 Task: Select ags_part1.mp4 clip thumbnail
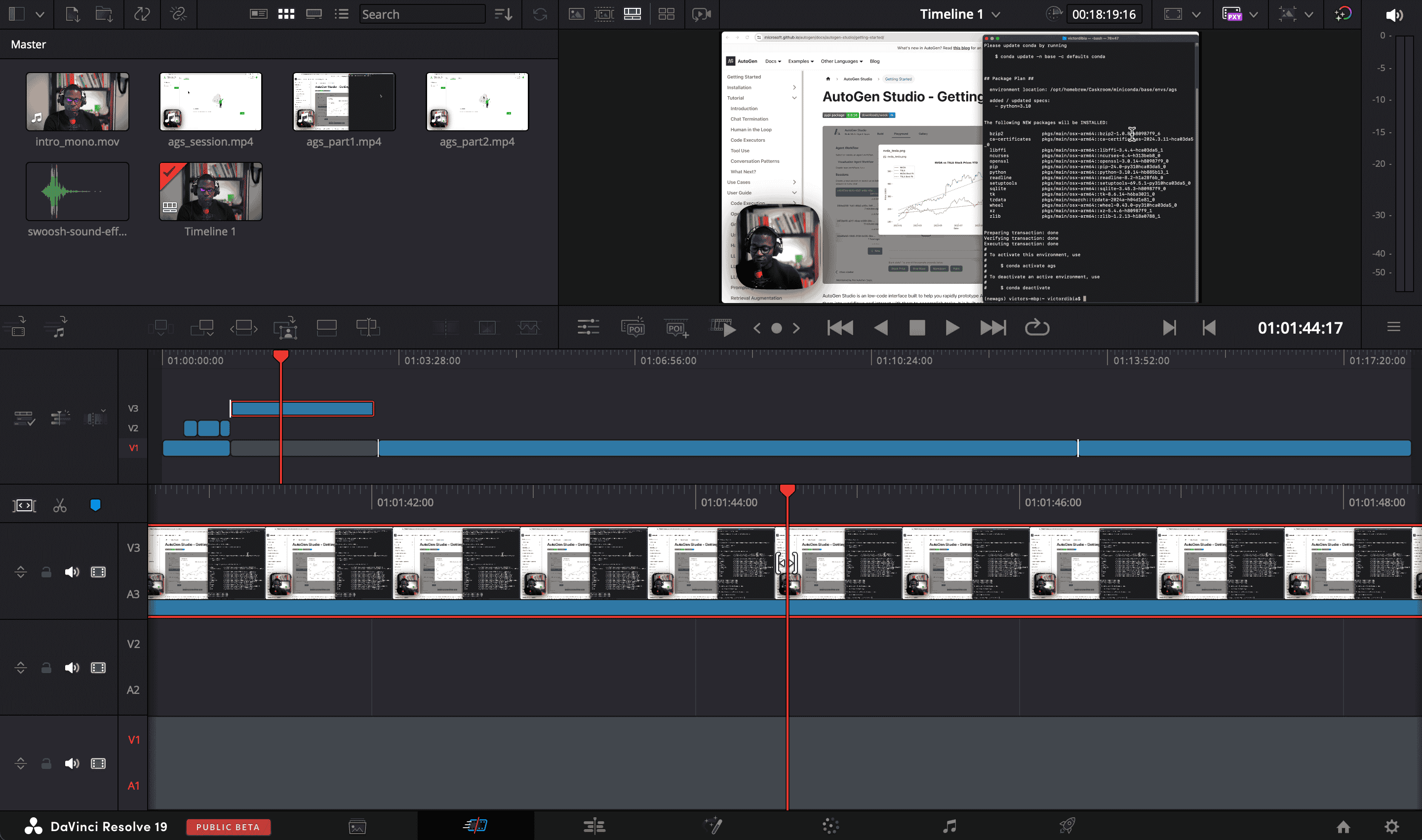(344, 101)
